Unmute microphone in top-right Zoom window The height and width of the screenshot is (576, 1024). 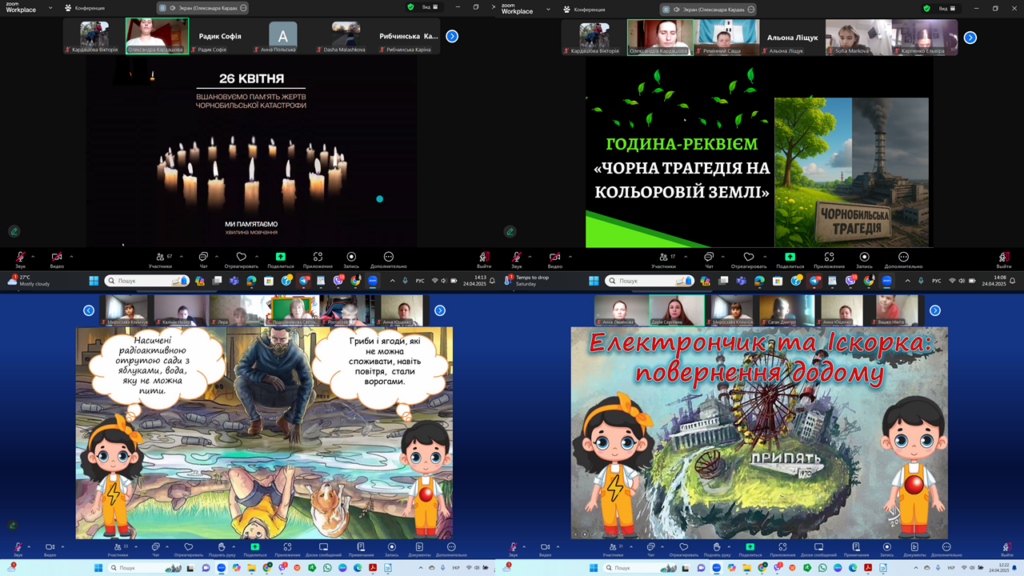pos(517,259)
